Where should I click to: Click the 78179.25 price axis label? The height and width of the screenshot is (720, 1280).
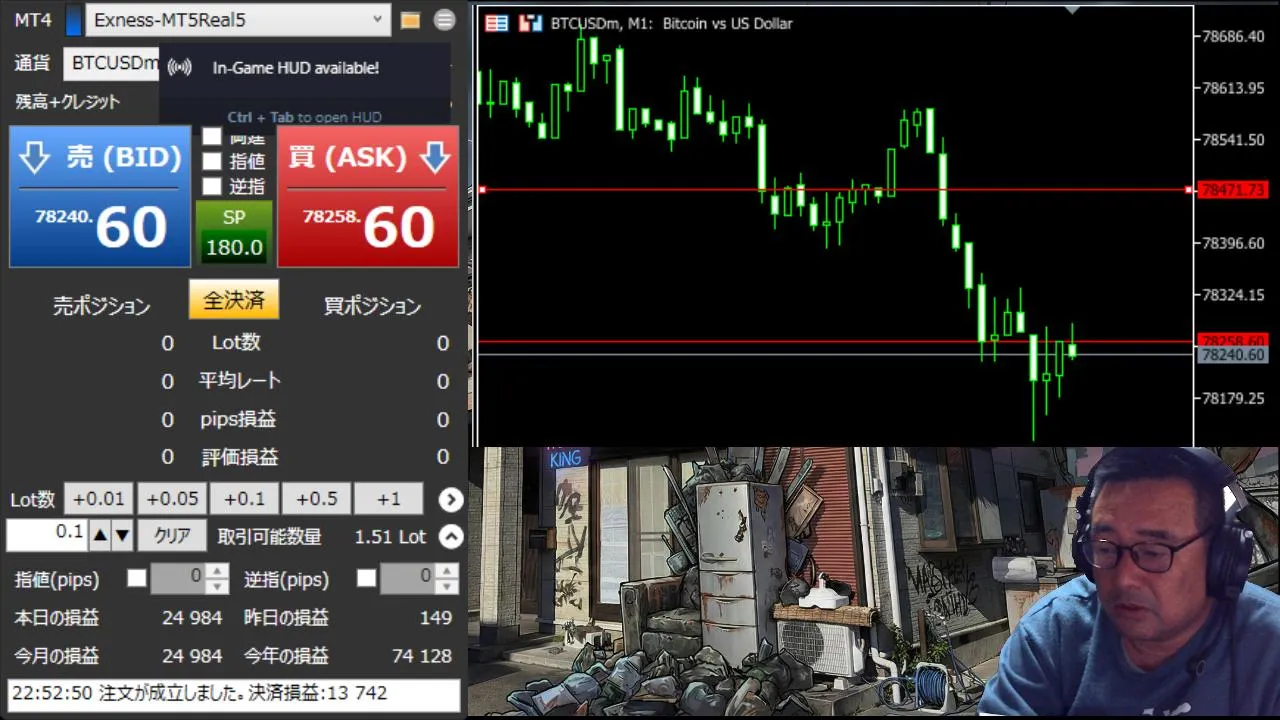click(1232, 398)
